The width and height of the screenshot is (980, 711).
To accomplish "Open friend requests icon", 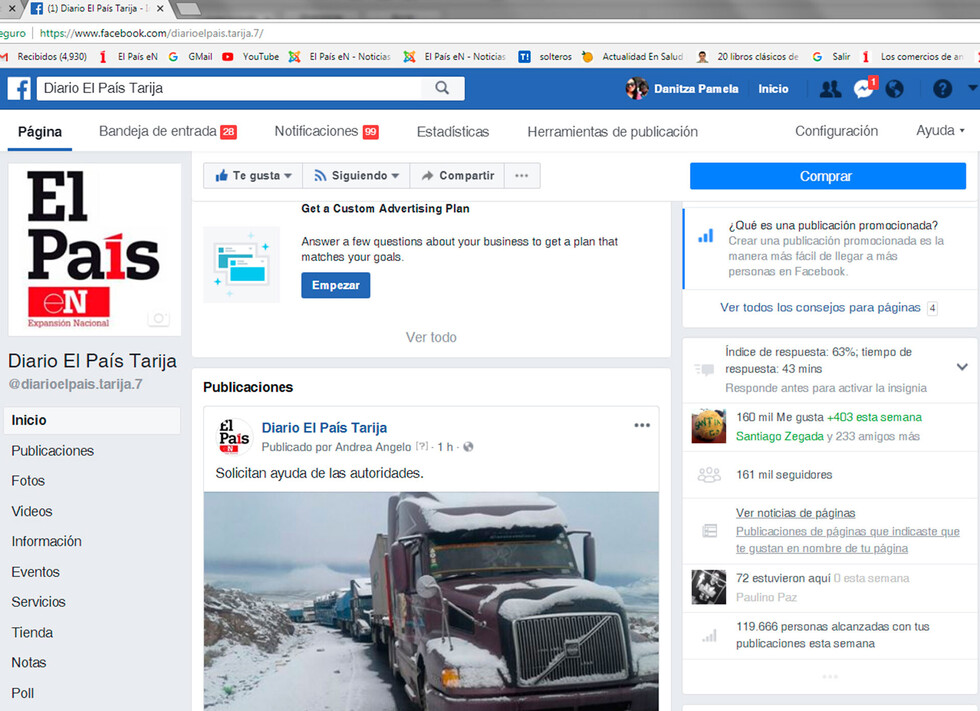I will [830, 89].
